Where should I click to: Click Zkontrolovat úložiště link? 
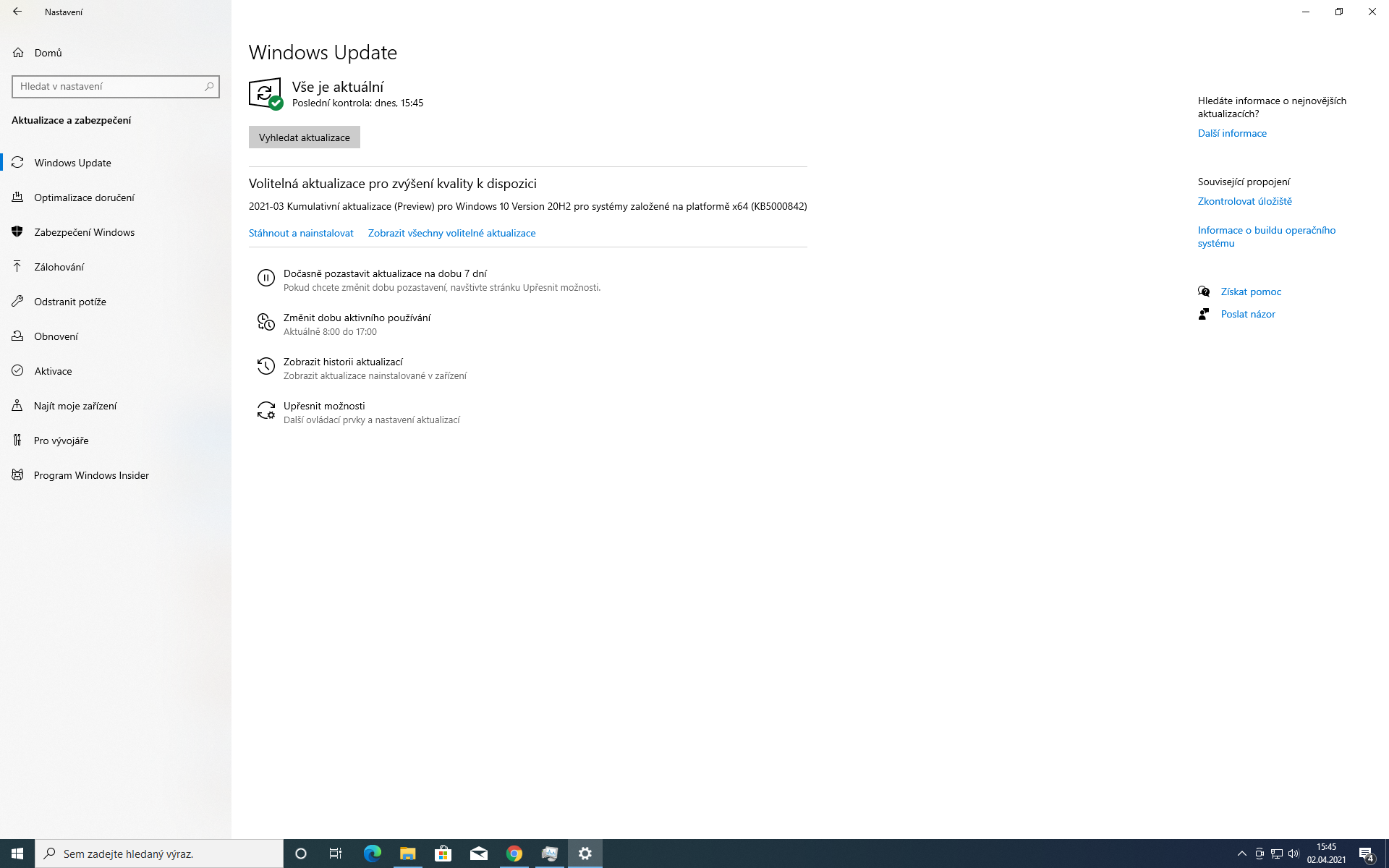tap(1244, 201)
